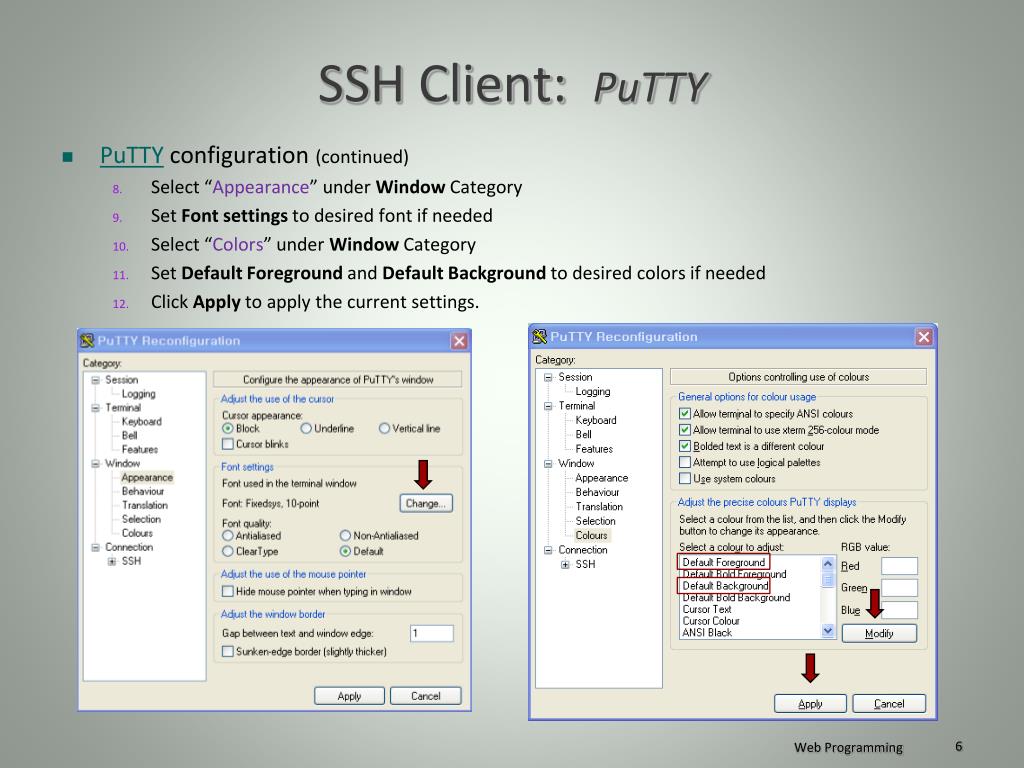Click PuTTY icon in right dialog title bar

coord(539,337)
